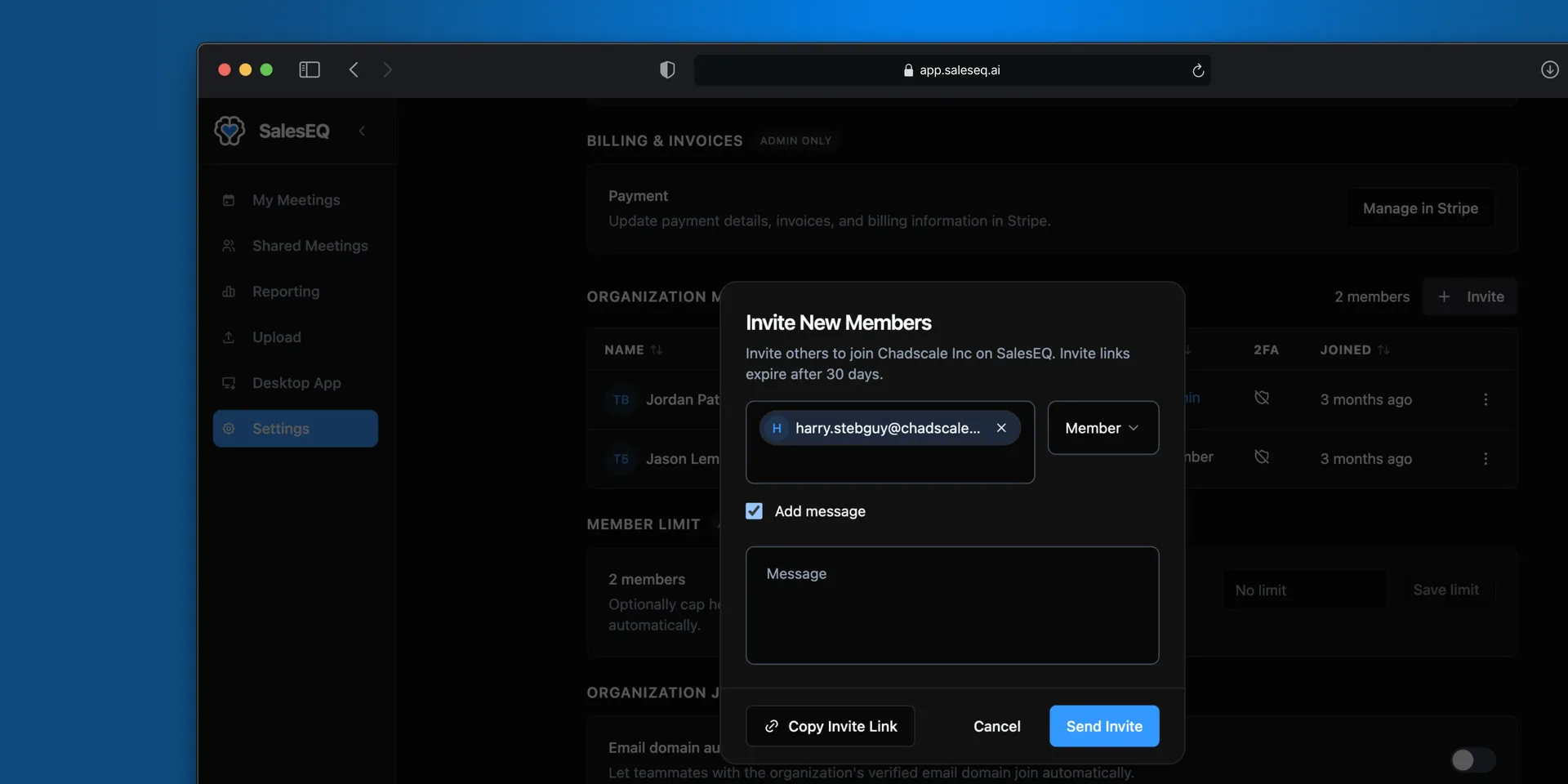The image size is (1568, 784).
Task: Click the link icon in Copy Invite Link
Action: [x=771, y=726]
